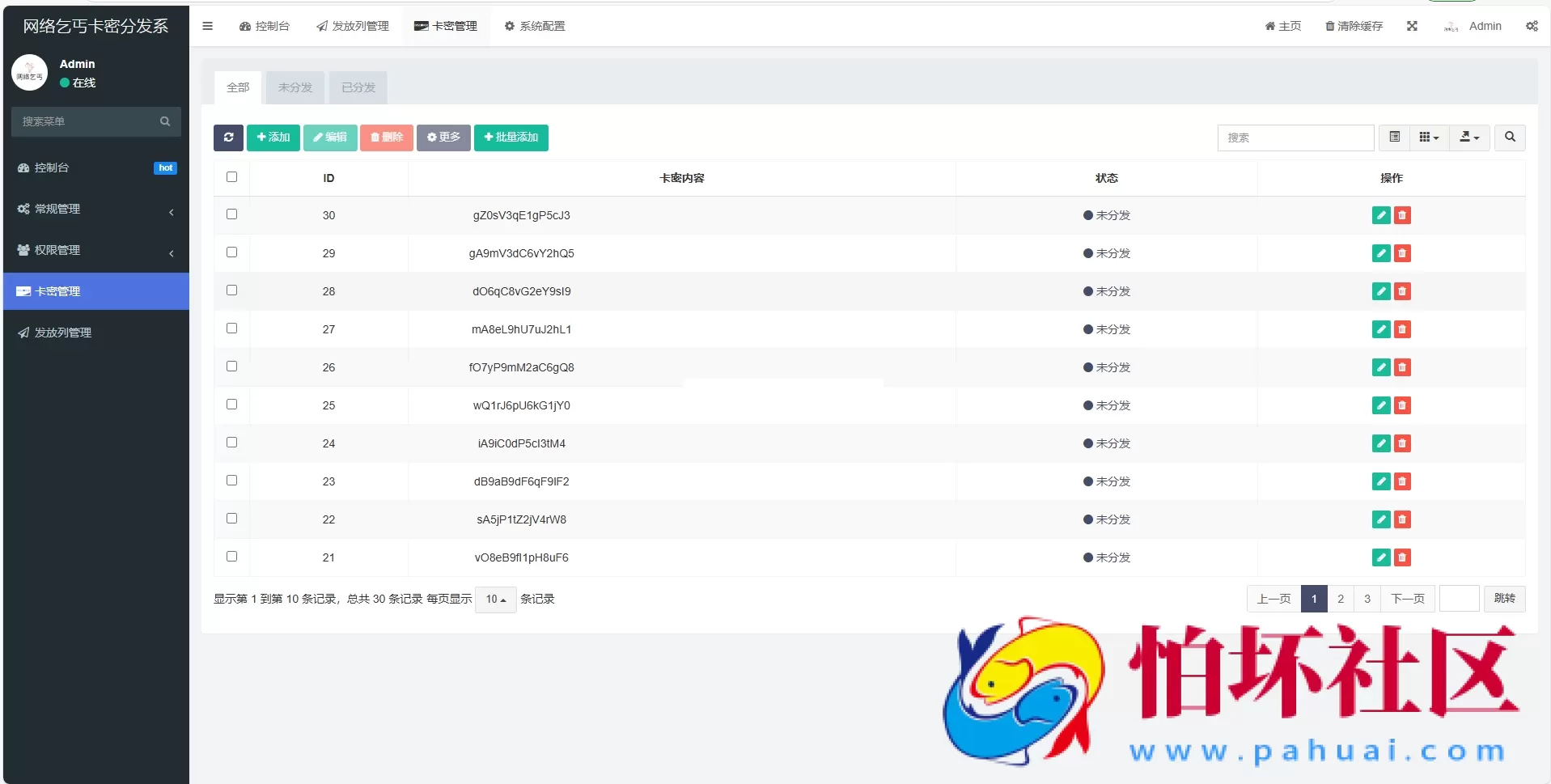
Task: Open the settings gears icon at top right
Action: pyautogui.click(x=1532, y=26)
